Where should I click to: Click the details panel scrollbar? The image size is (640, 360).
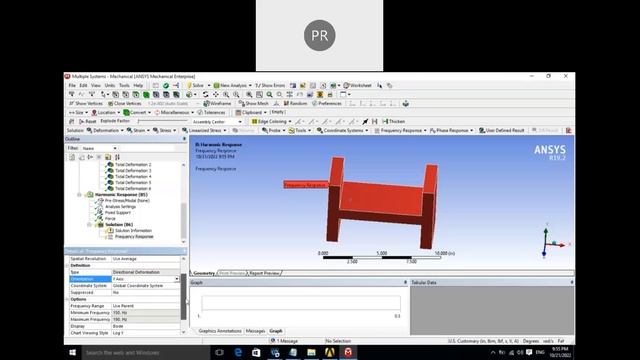pyautogui.click(x=184, y=296)
